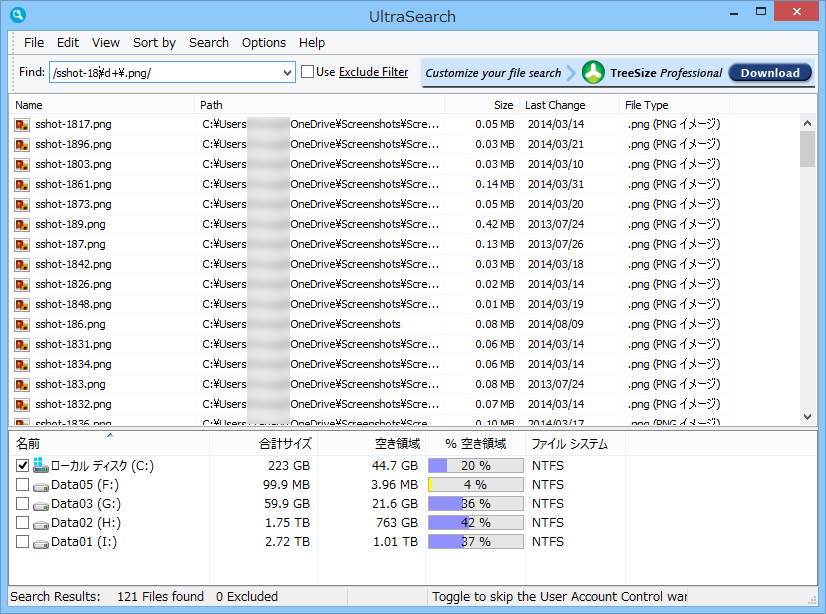Open the Edit menu
Screen dimensions: 826x614
tap(68, 43)
